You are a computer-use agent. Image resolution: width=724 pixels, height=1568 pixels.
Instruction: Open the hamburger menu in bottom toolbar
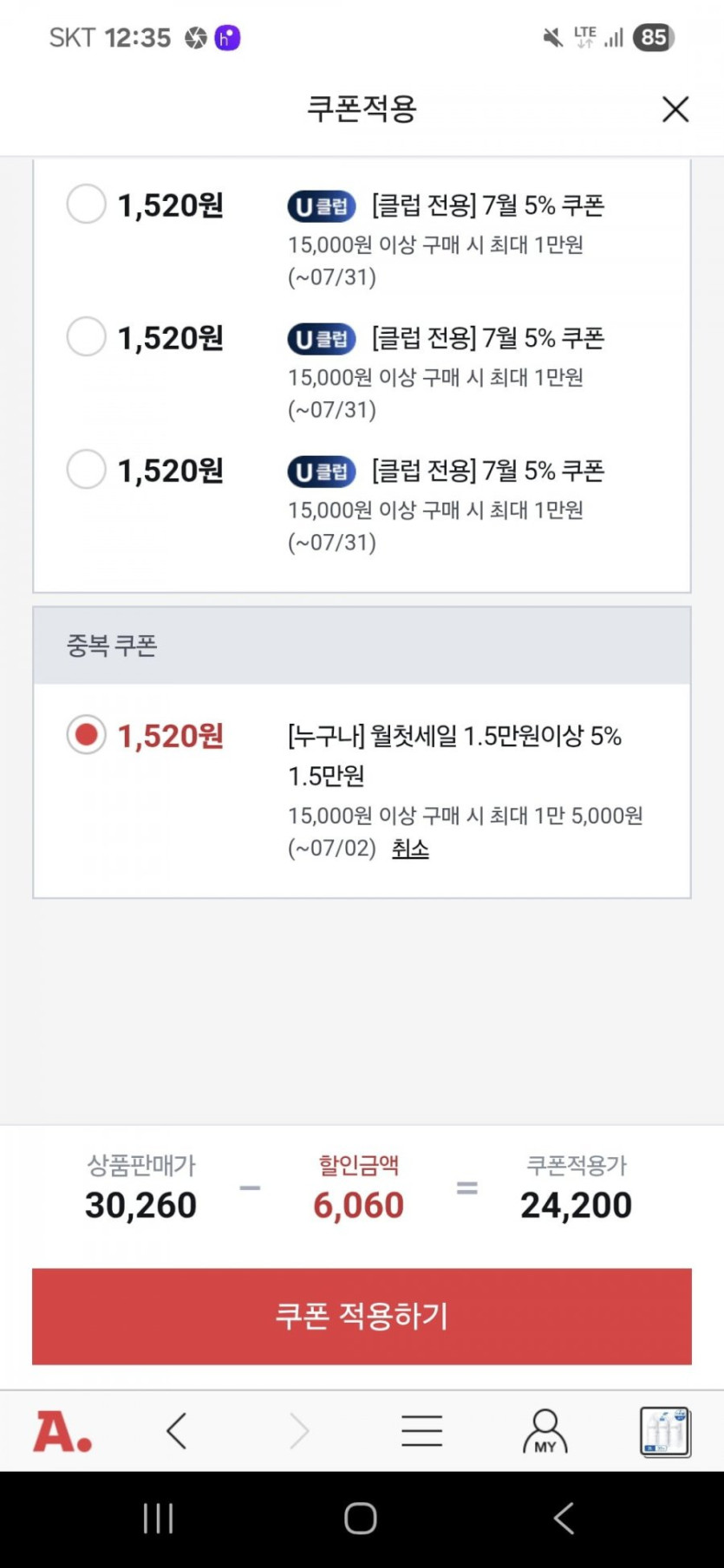(422, 1431)
